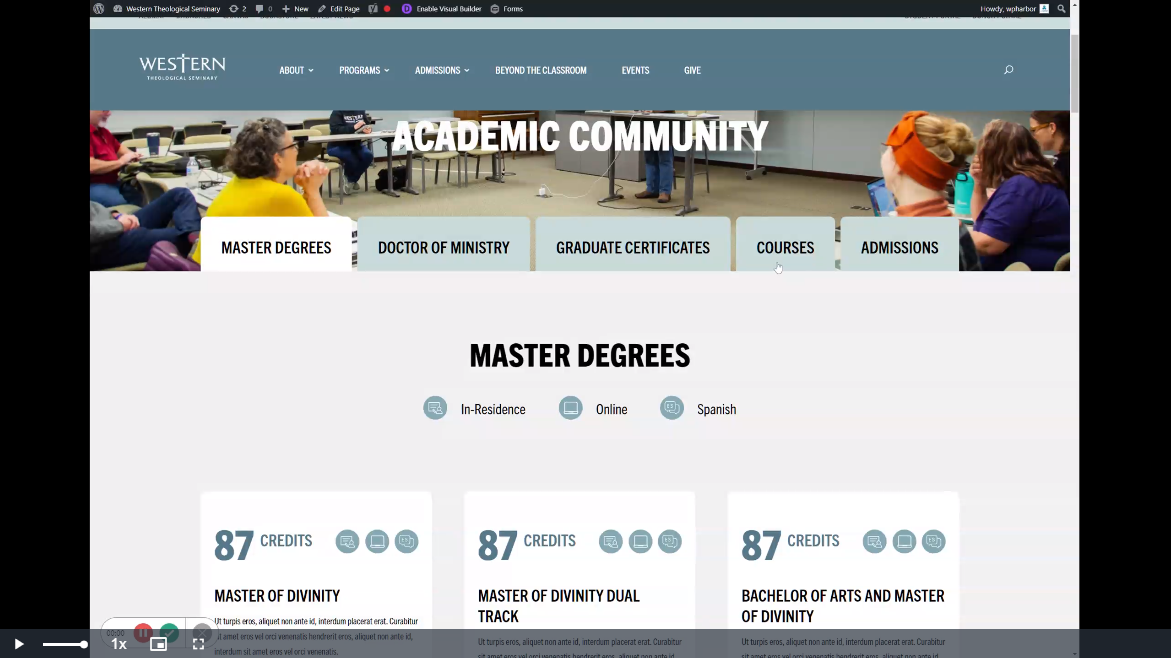Click the updates icon in admin bar
The height and width of the screenshot is (658, 1171).
pyautogui.click(x=237, y=9)
